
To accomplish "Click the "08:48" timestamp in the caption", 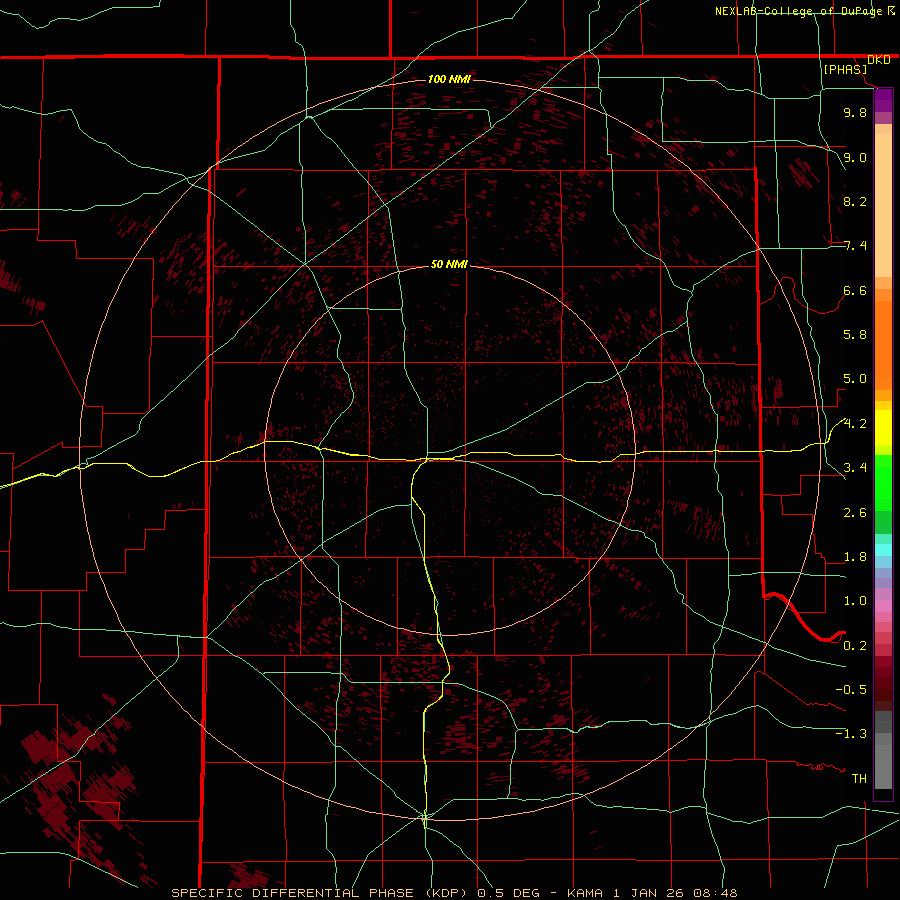I will tap(715, 893).
